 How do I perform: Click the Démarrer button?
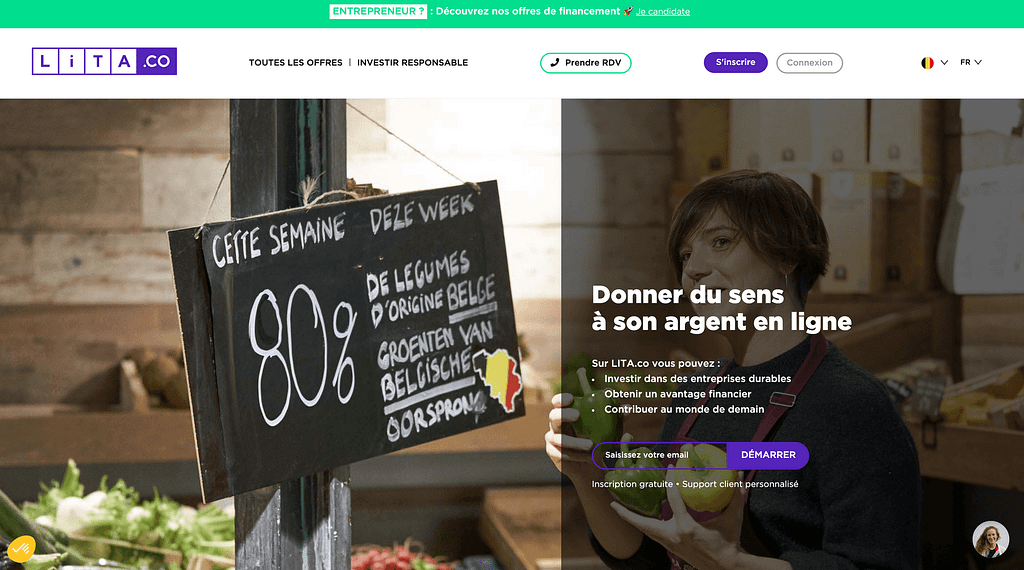point(768,455)
